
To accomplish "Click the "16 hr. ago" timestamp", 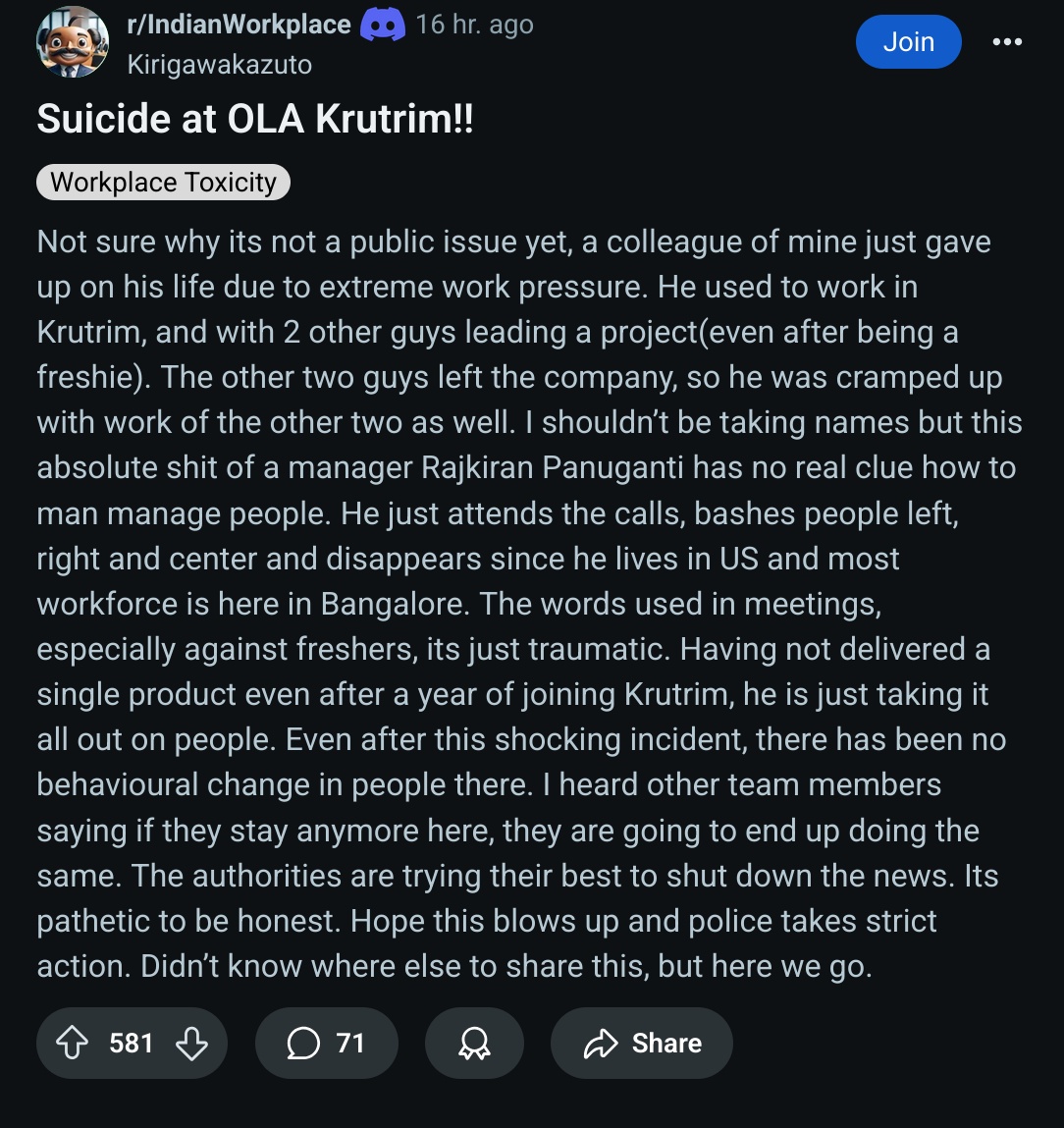I will click(x=475, y=25).
